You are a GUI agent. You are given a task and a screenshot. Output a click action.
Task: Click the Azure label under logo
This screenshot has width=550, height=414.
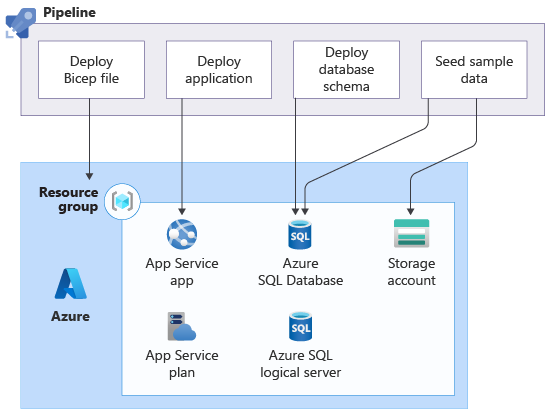pyautogui.click(x=71, y=316)
